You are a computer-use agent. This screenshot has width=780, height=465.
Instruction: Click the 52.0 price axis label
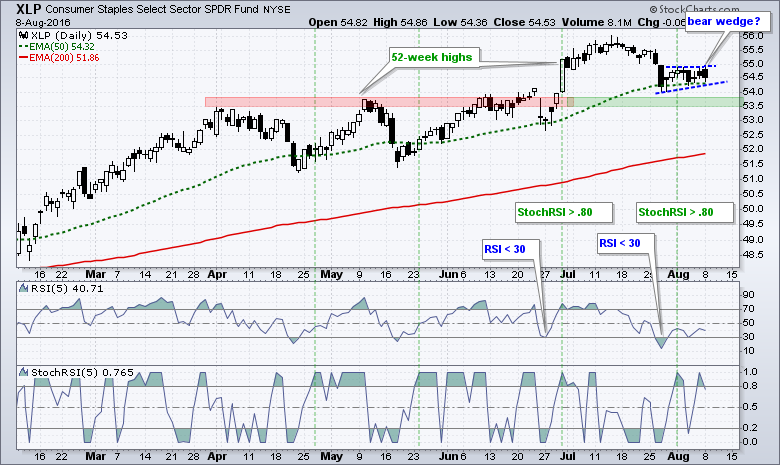(x=753, y=149)
